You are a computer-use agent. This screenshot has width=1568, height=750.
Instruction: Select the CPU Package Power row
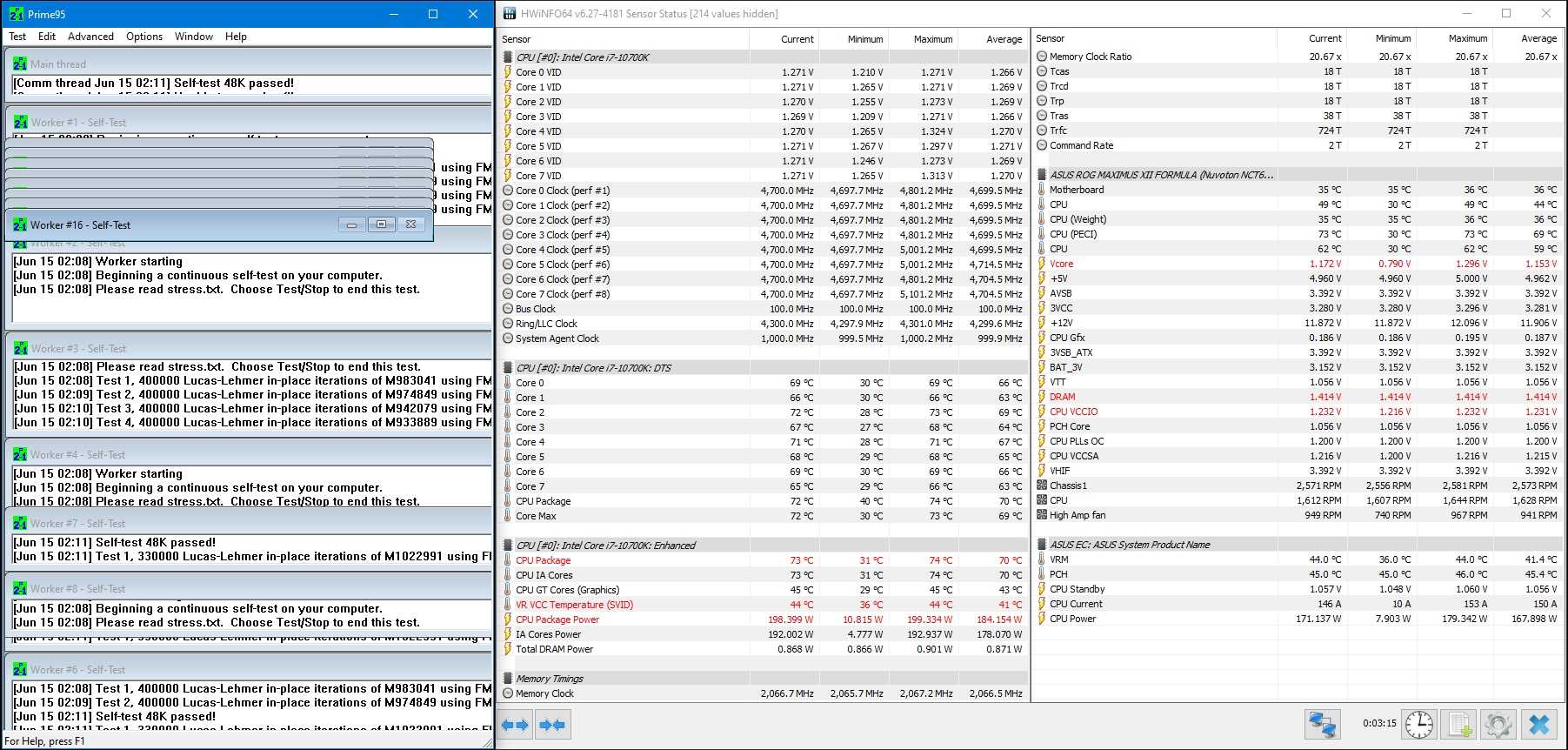point(557,619)
